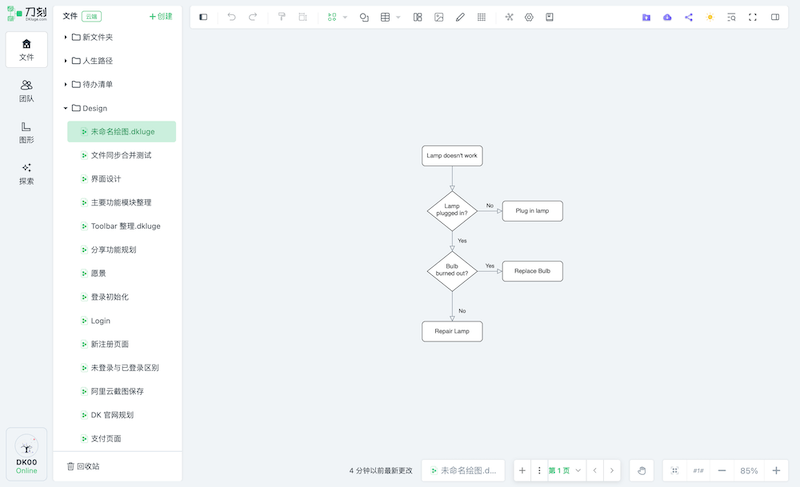The height and width of the screenshot is (487, 800).
Task: Expand the 人生路径 folder
Action: click(x=66, y=61)
